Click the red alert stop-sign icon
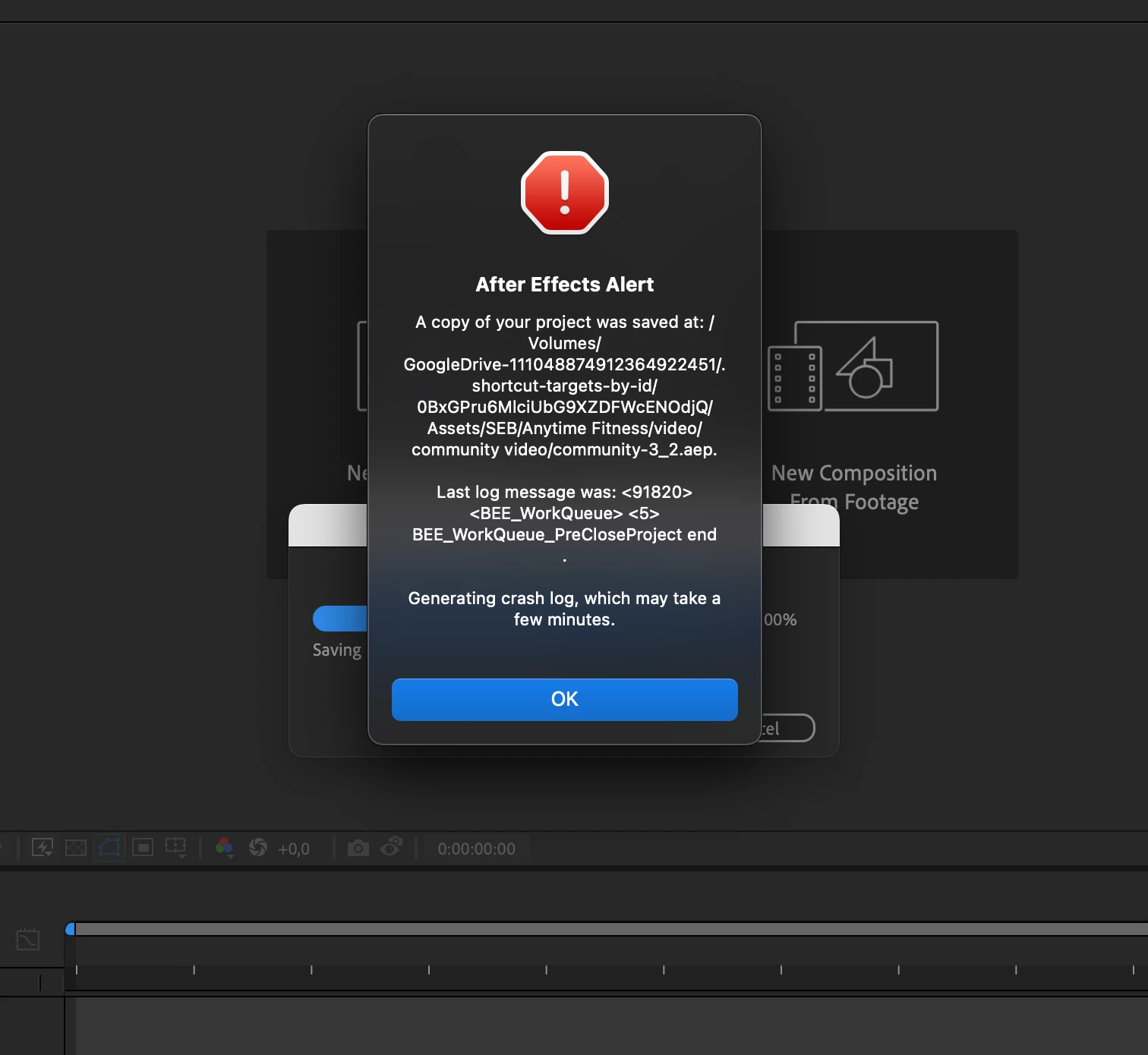 click(x=565, y=193)
